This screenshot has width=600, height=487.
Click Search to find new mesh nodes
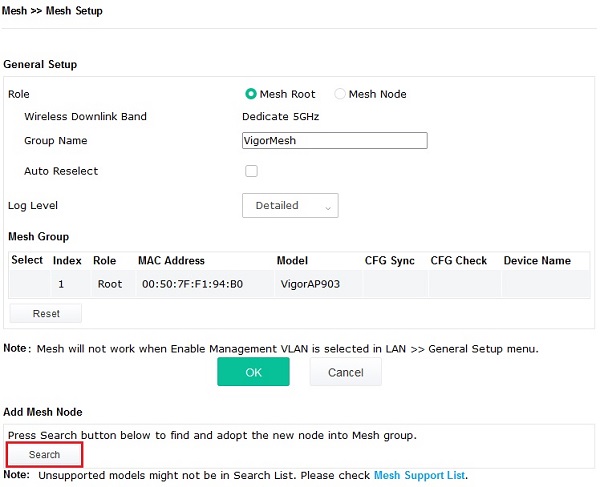(44, 454)
